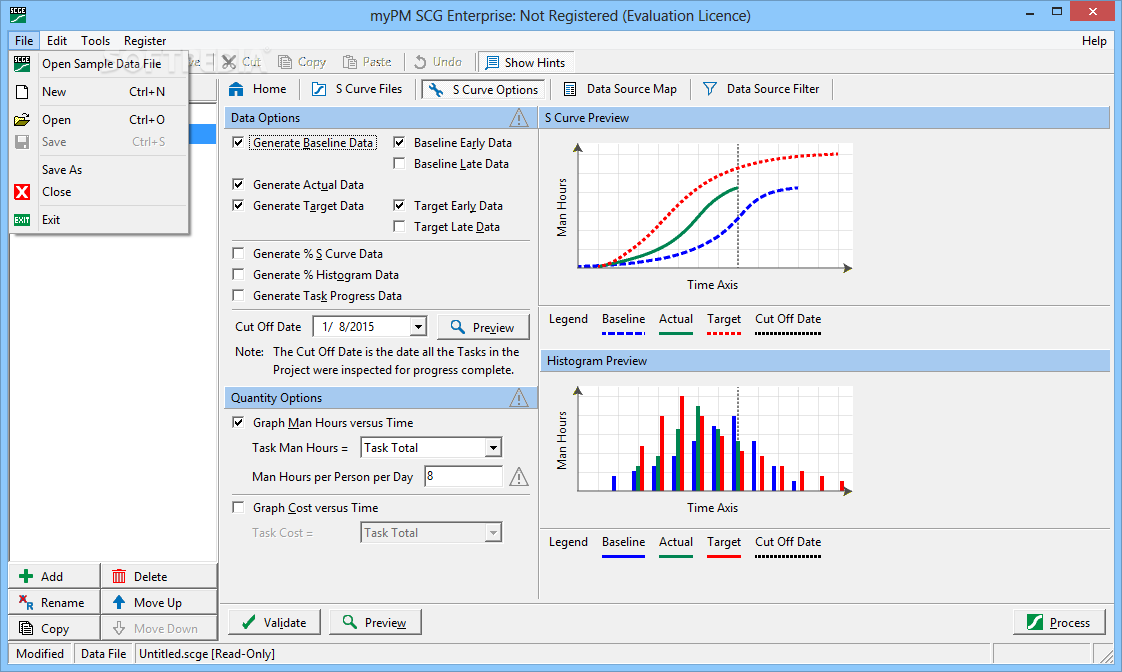Enable Graph Cost versus Time
This screenshot has width=1122, height=672.
pyautogui.click(x=238, y=507)
